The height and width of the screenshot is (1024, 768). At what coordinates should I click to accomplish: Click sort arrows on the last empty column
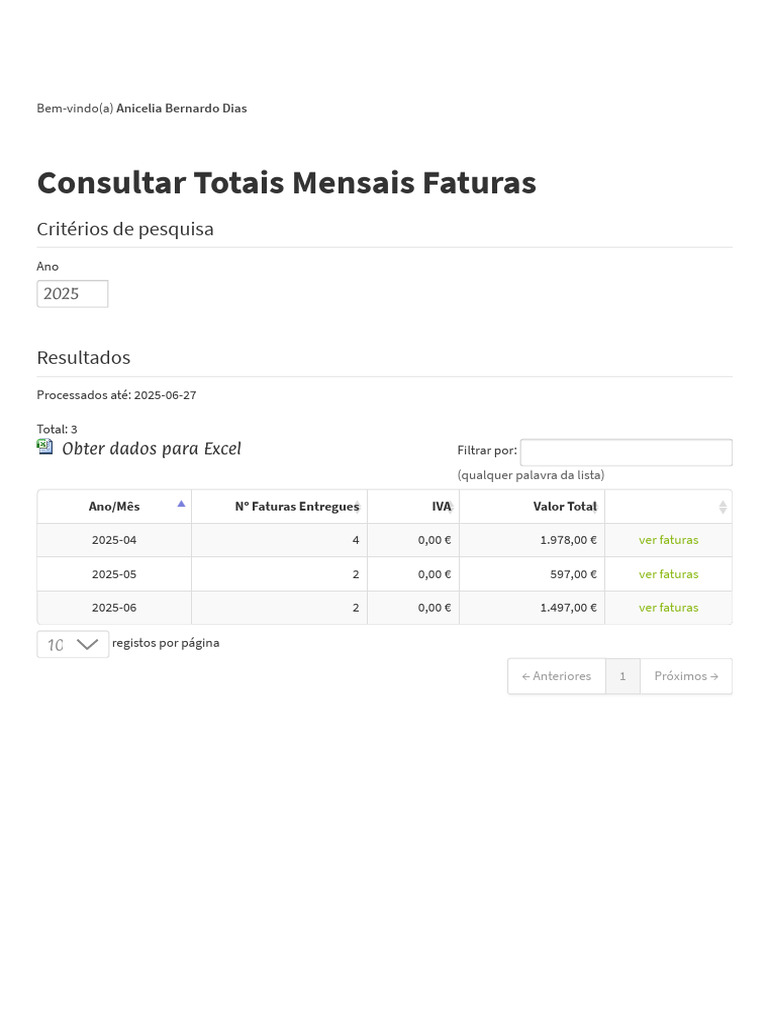pyautogui.click(x=723, y=507)
